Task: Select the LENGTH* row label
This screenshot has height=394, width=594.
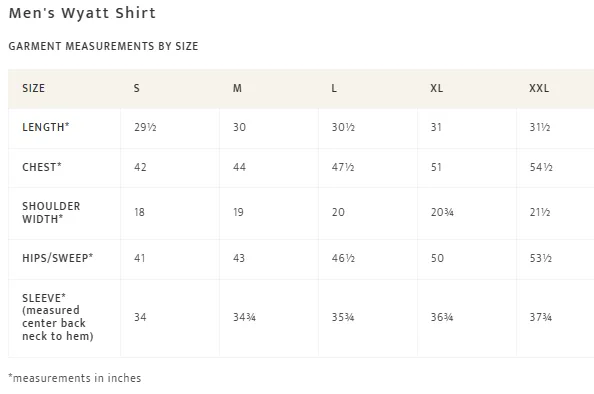Action: coord(46,127)
